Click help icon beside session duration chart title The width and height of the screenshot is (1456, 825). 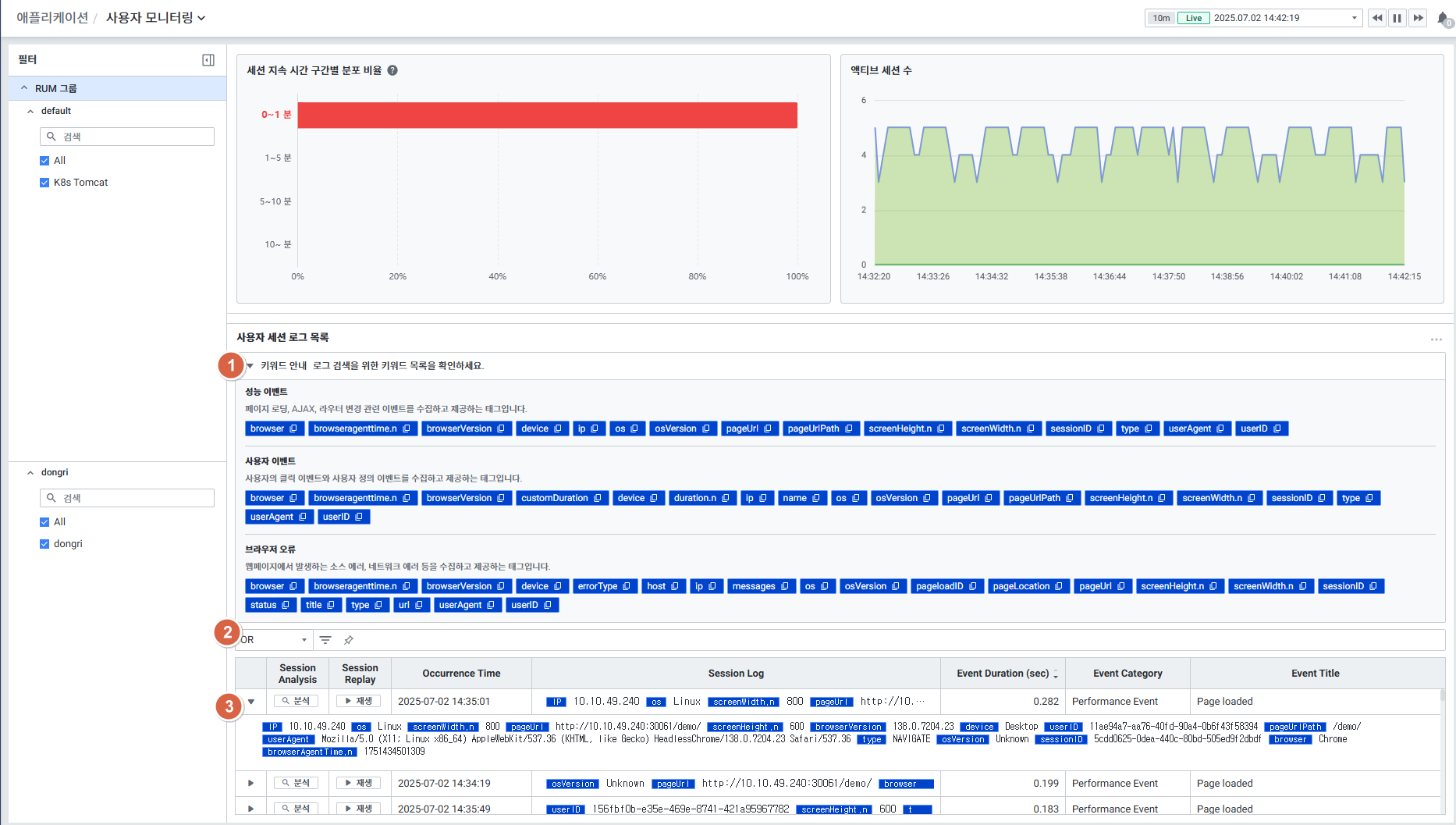coord(392,70)
